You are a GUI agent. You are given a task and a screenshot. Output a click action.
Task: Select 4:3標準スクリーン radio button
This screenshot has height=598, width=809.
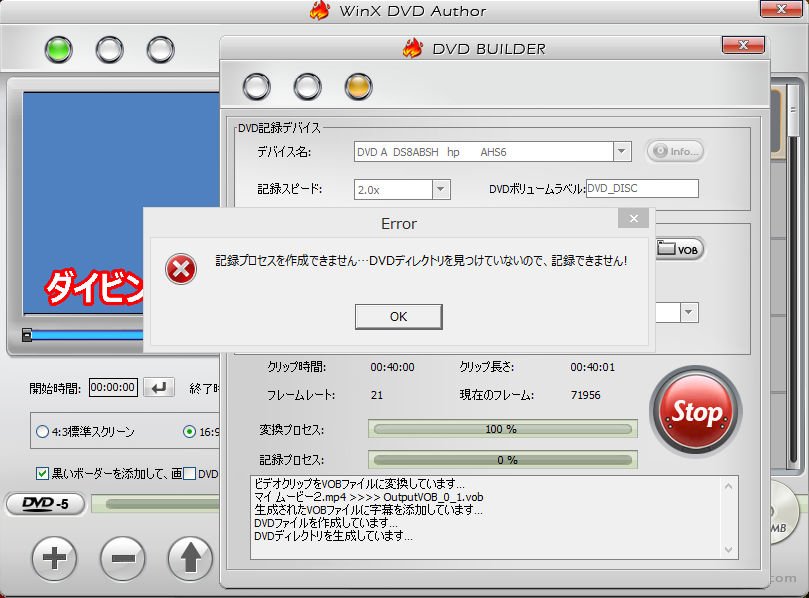[x=42, y=431]
